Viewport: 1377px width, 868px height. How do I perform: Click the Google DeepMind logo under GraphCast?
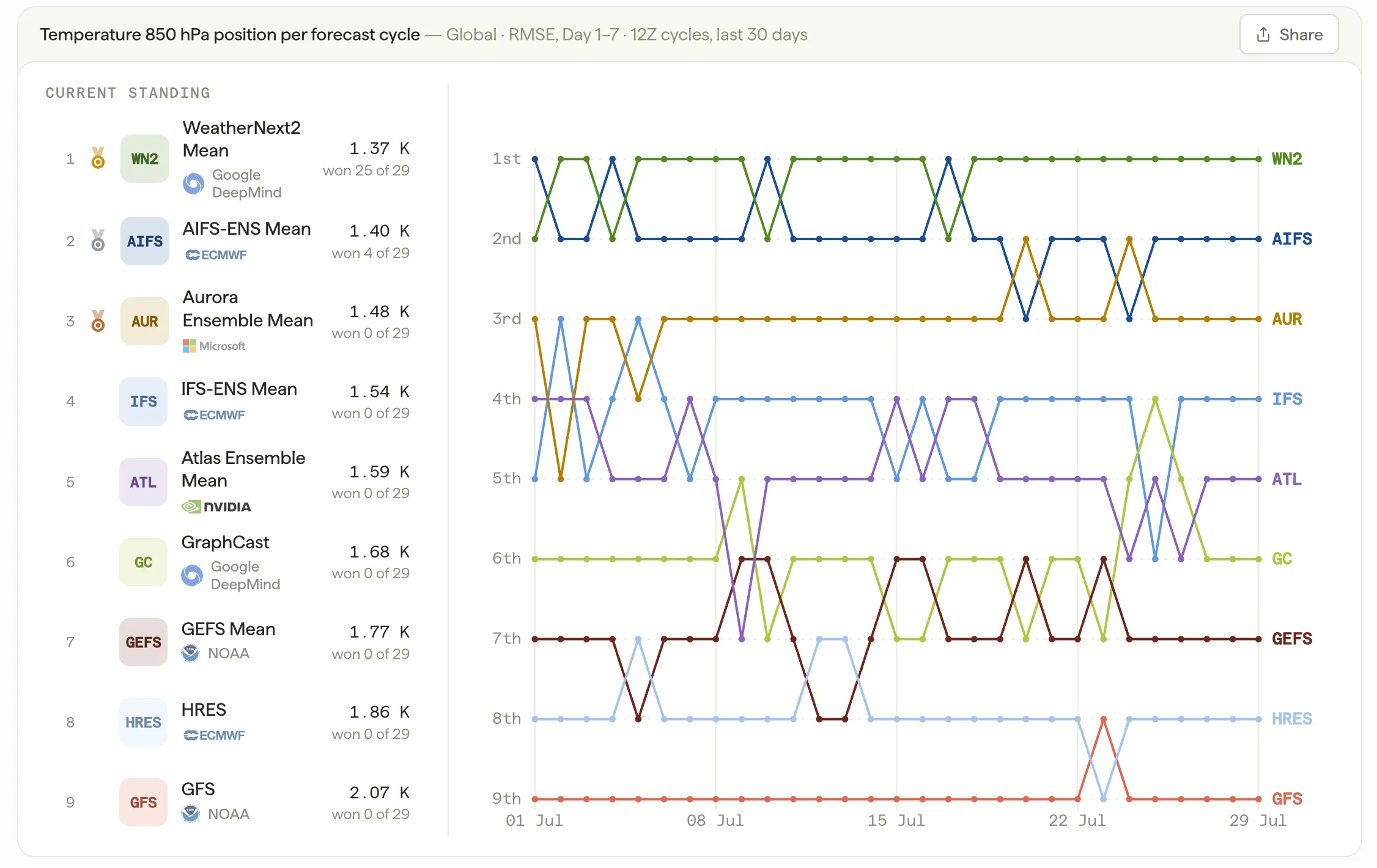point(192,575)
